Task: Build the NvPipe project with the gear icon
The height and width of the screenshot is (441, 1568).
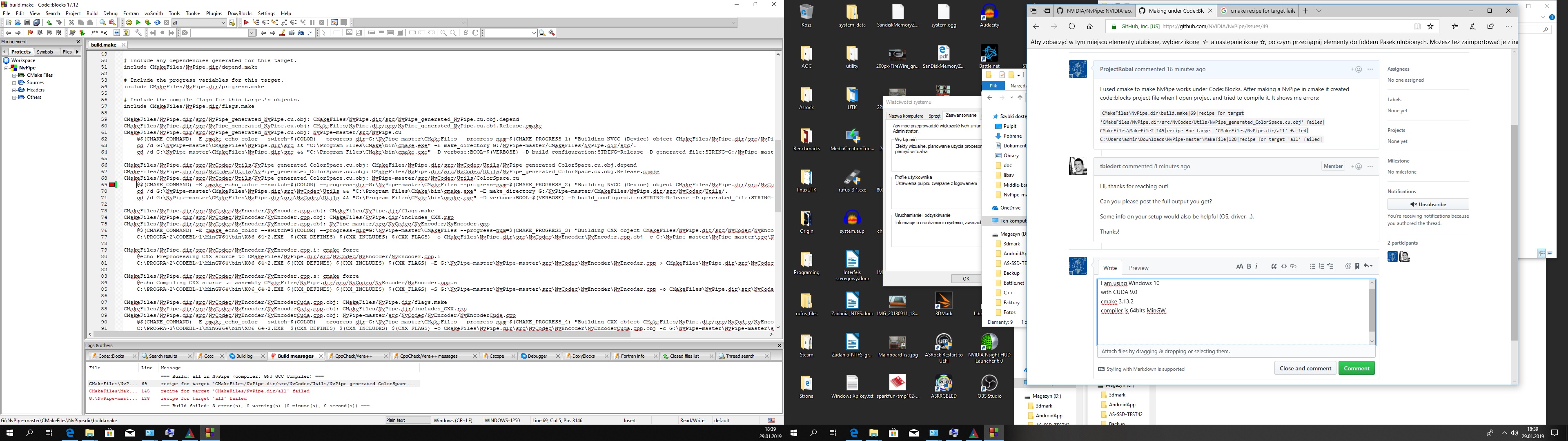Action: click(x=129, y=23)
